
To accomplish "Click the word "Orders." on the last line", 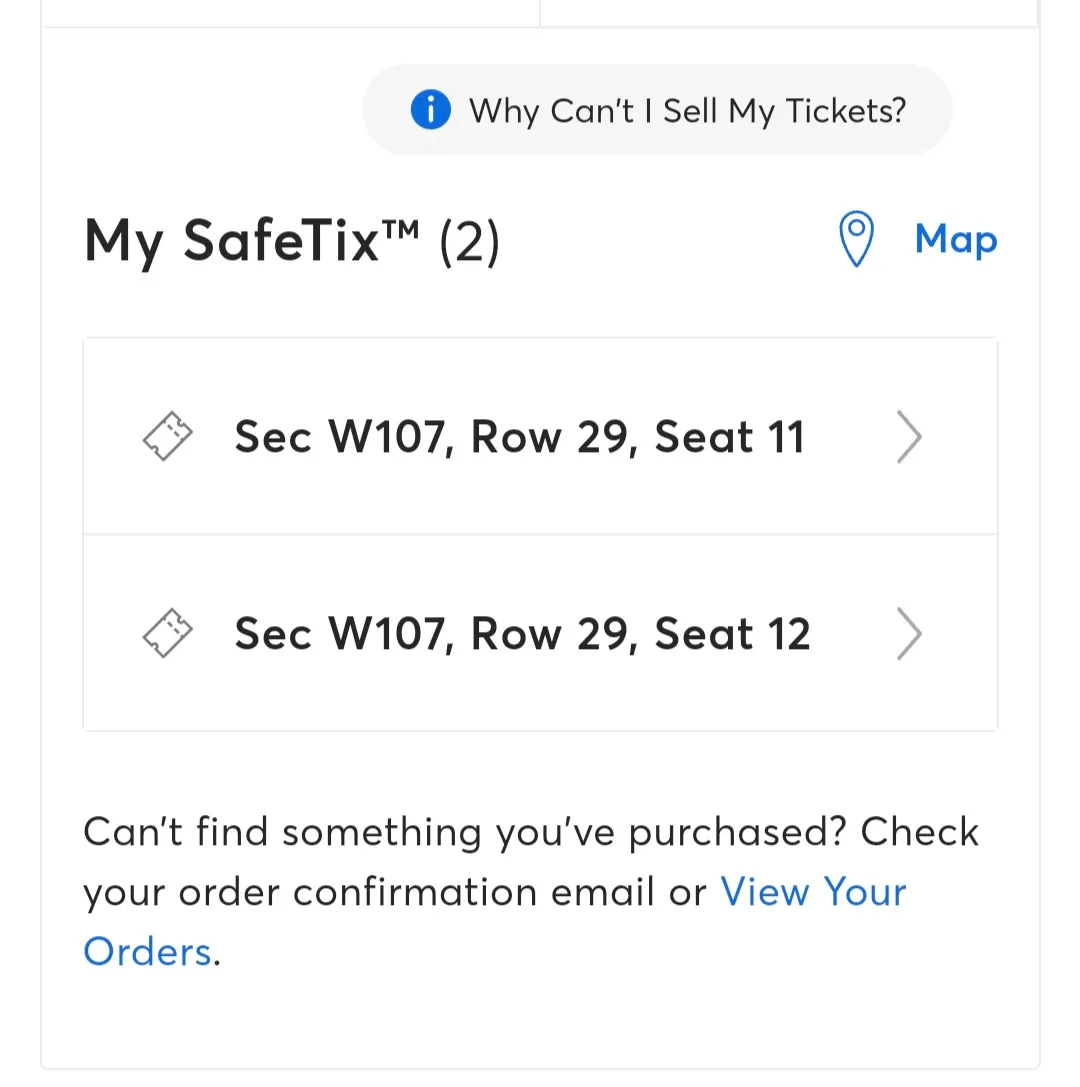I will [152, 952].
